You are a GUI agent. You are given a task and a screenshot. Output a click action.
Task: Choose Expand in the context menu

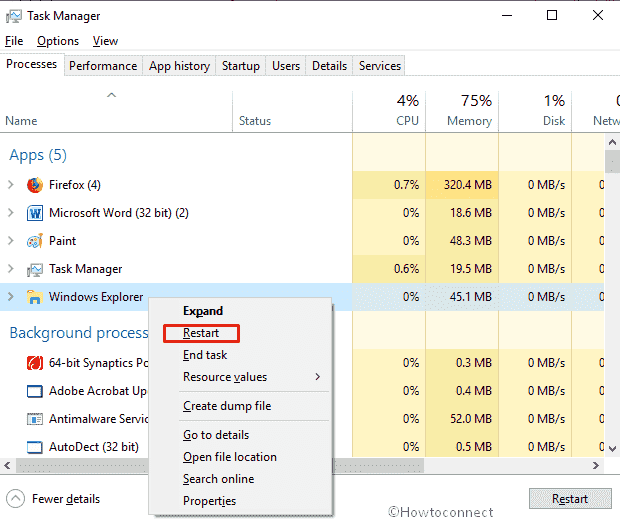(x=203, y=311)
